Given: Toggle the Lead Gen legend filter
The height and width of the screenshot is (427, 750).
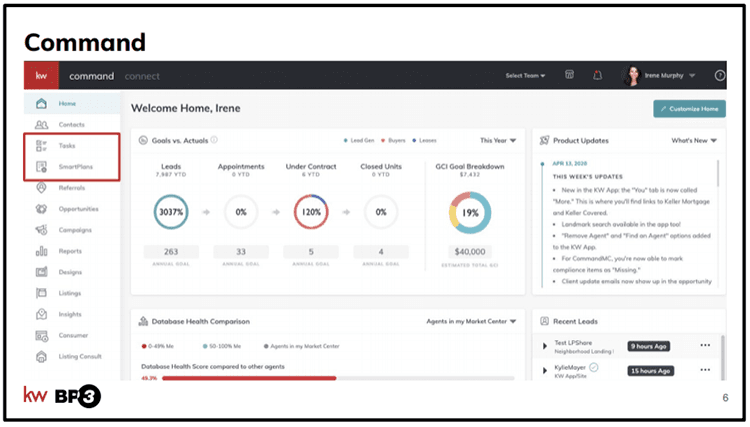Looking at the screenshot, I should pyautogui.click(x=359, y=140).
